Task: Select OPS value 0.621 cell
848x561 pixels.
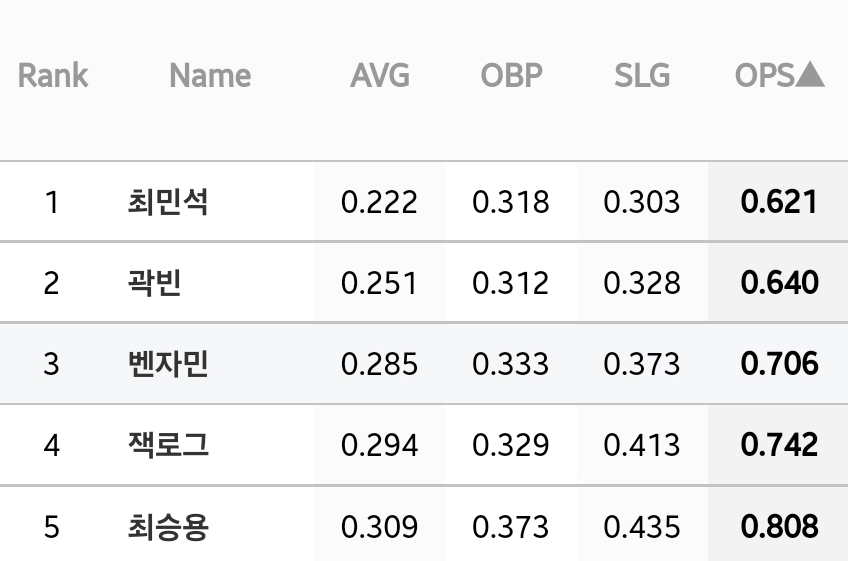Action: pyautogui.click(x=778, y=202)
